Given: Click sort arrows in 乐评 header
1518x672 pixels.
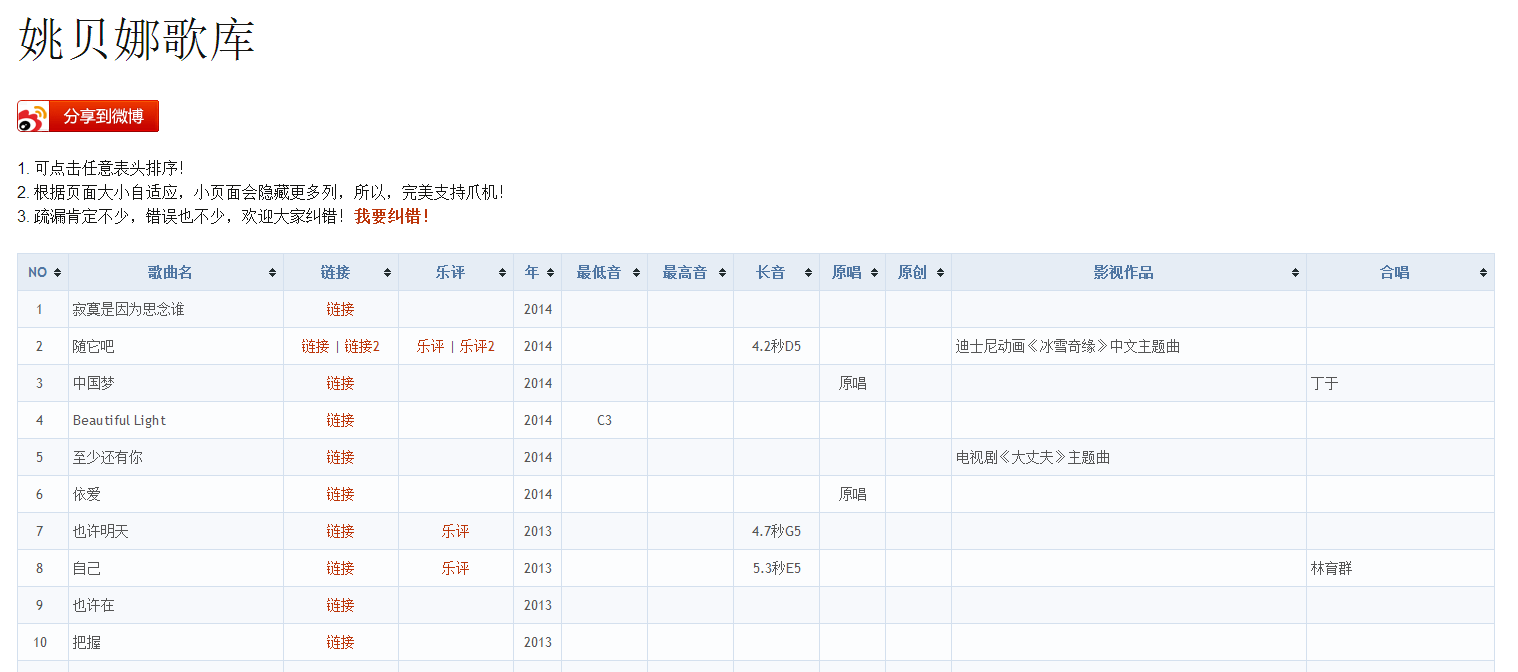Looking at the screenshot, I should [502, 273].
